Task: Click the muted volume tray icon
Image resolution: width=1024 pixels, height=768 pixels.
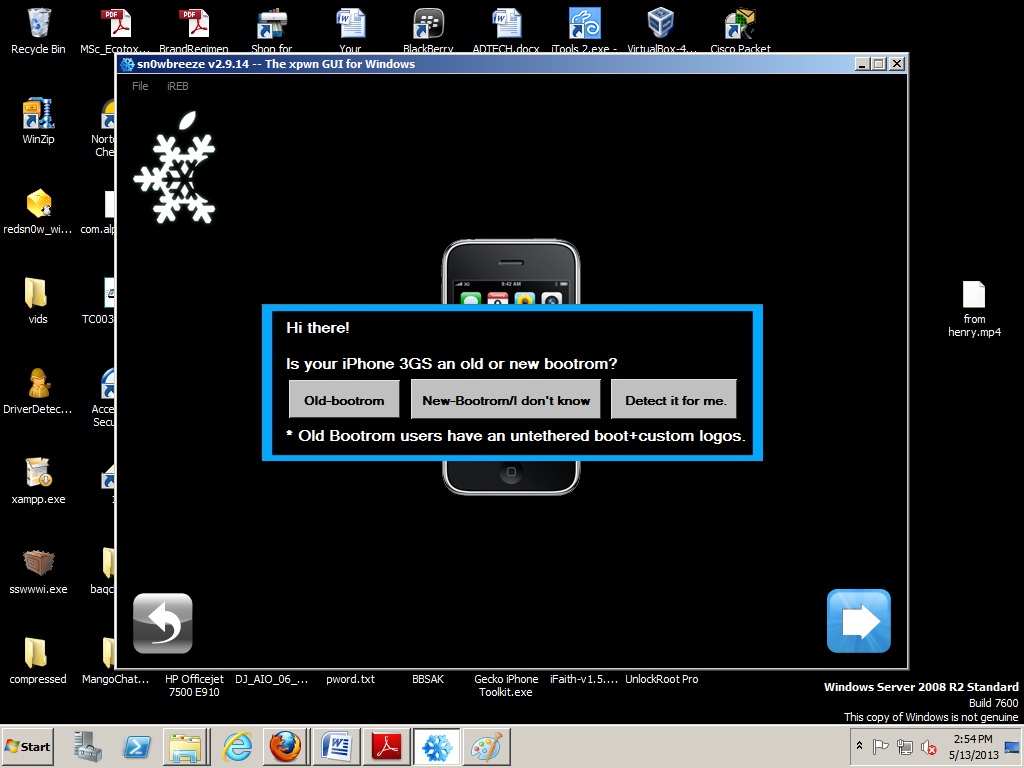Action: tap(928, 746)
